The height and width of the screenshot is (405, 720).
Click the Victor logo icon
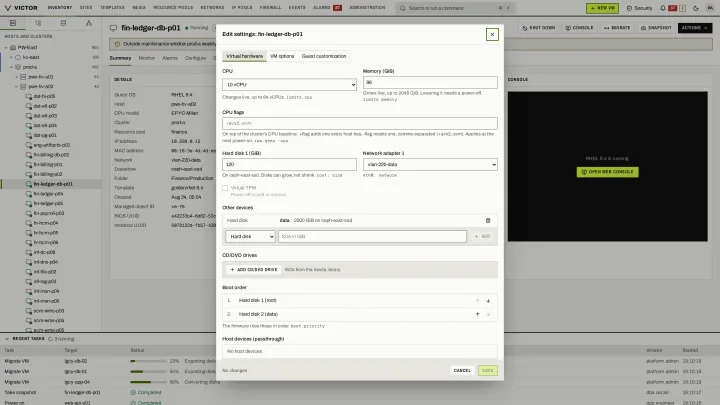pyautogui.click(x=7, y=8)
